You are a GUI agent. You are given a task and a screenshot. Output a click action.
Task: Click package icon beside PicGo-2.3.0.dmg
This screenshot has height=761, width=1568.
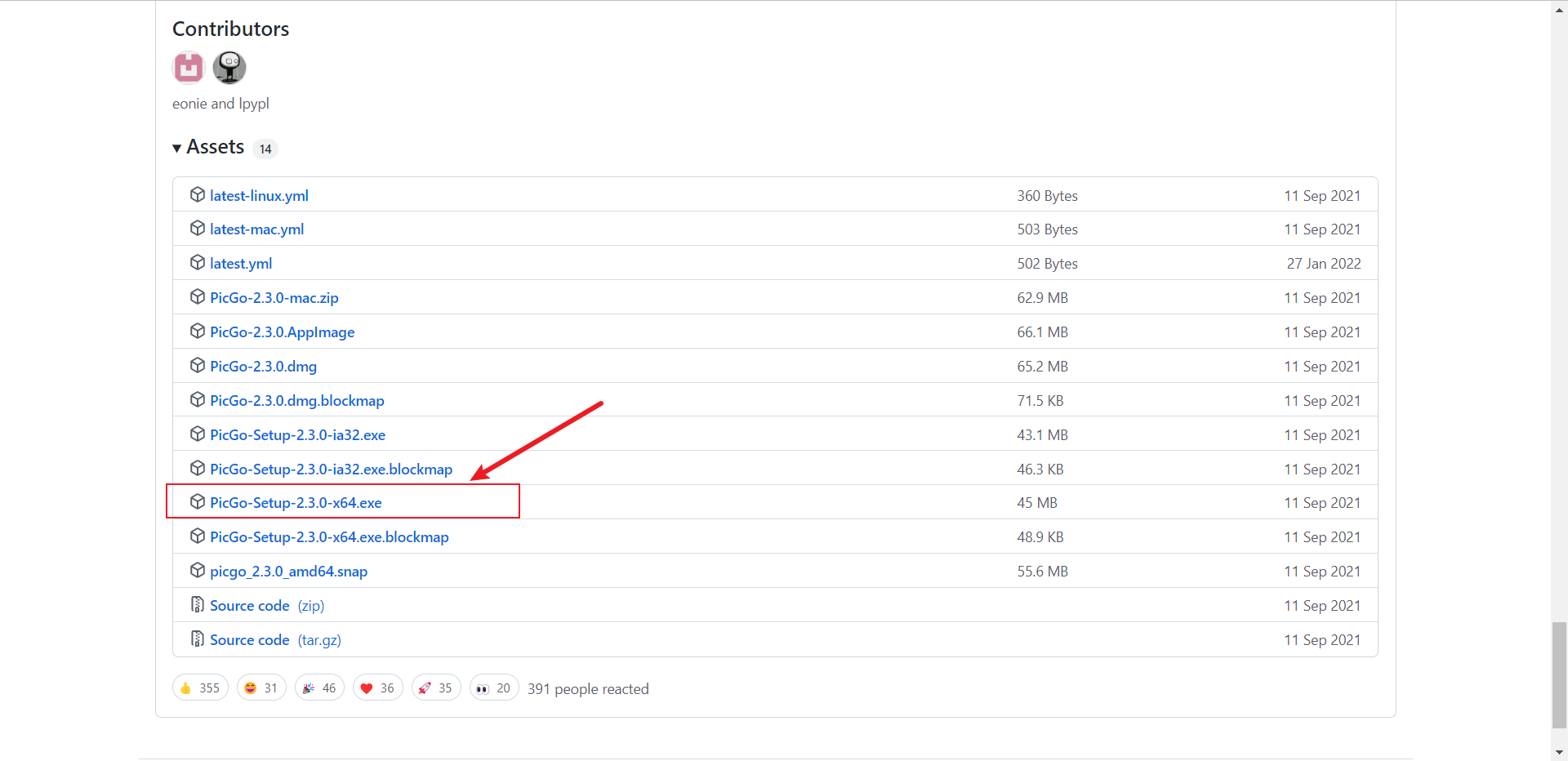coord(197,365)
